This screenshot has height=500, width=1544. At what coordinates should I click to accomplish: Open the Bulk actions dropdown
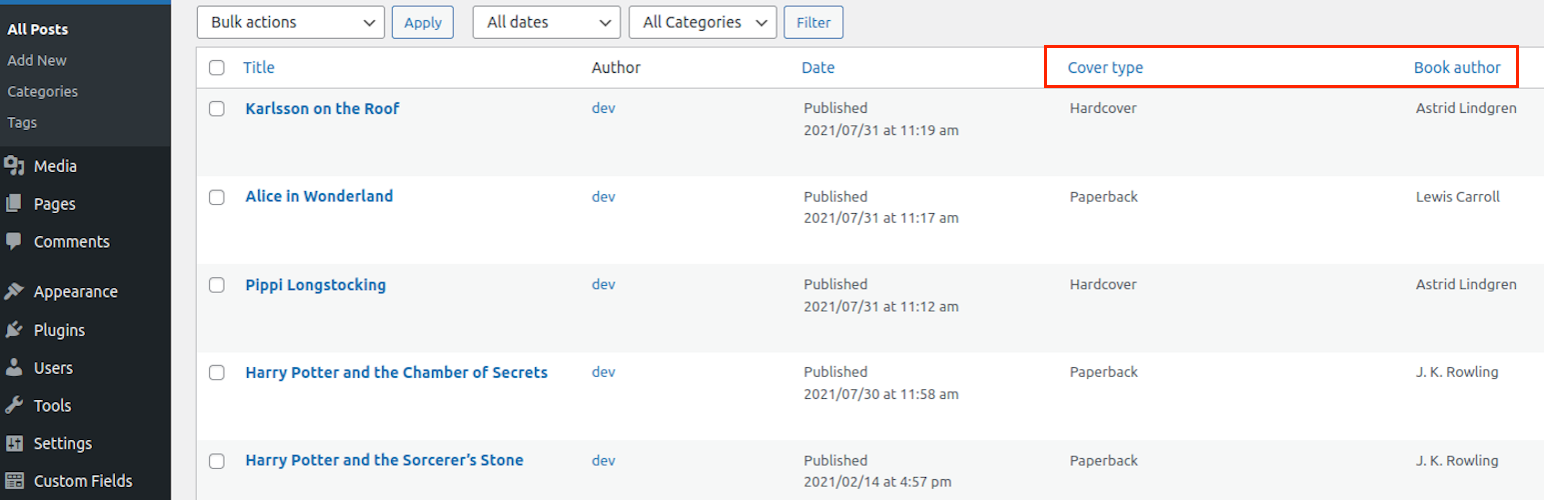pyautogui.click(x=291, y=22)
